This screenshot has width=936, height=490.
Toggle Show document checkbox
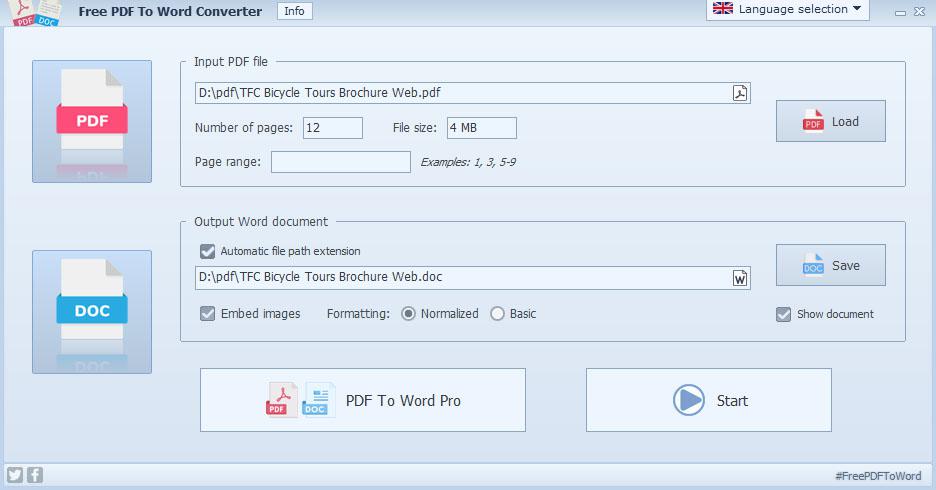(783, 314)
